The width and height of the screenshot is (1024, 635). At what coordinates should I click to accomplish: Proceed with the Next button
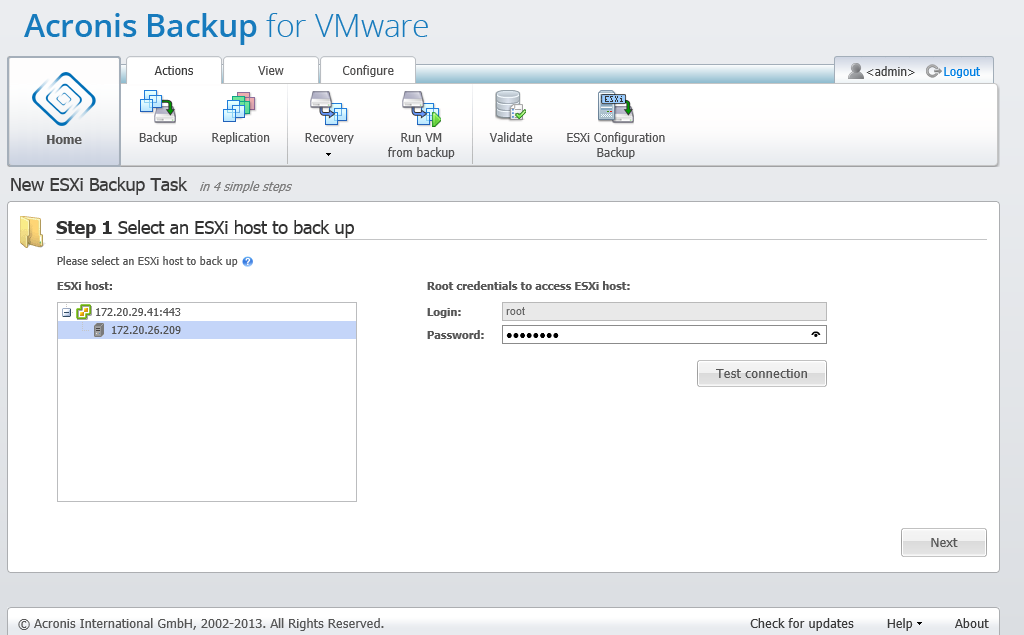(x=944, y=542)
